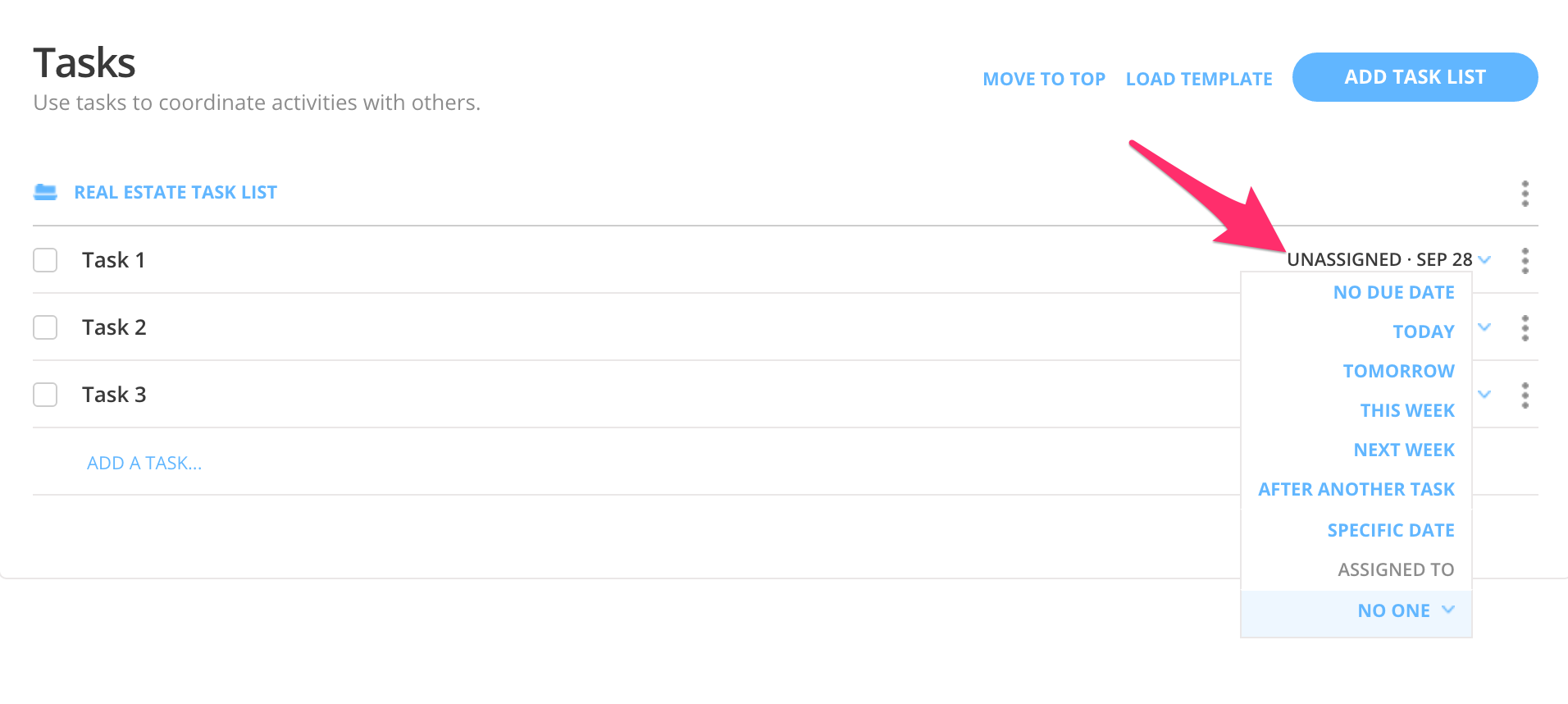
Task: Click the Load Template link
Action: [x=1199, y=80]
